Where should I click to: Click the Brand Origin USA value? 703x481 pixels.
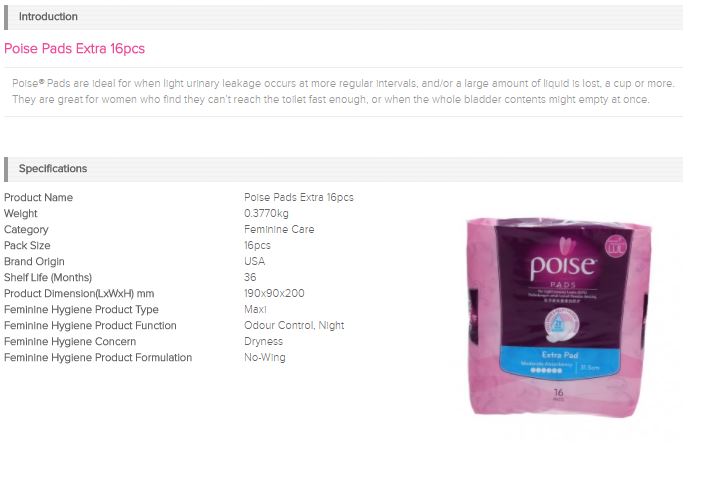pyautogui.click(x=254, y=261)
